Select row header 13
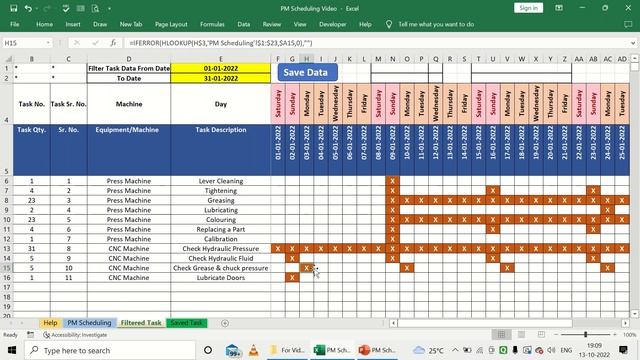 pyautogui.click(x=7, y=249)
